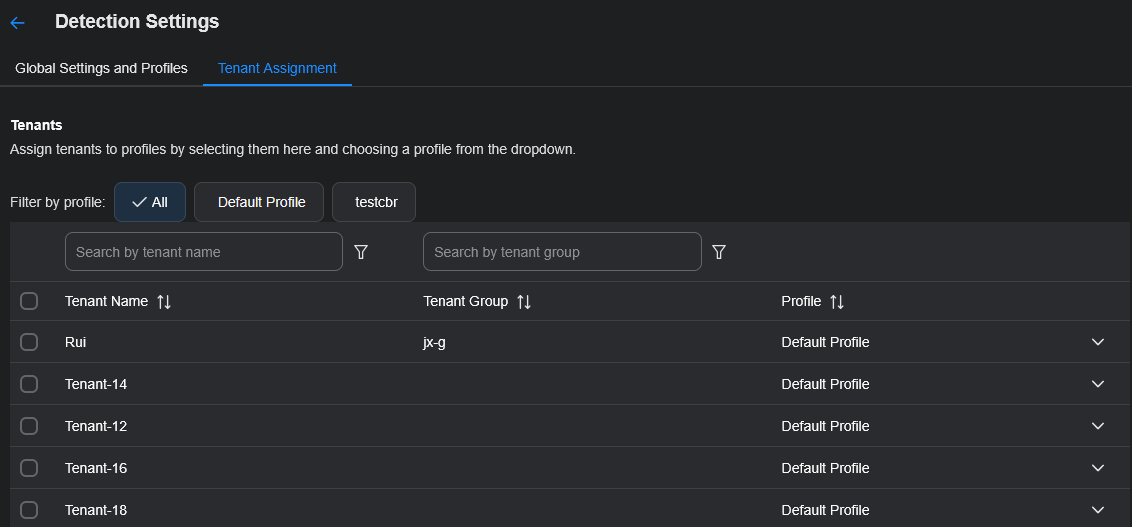Sort by Profile column arrows

(837, 302)
